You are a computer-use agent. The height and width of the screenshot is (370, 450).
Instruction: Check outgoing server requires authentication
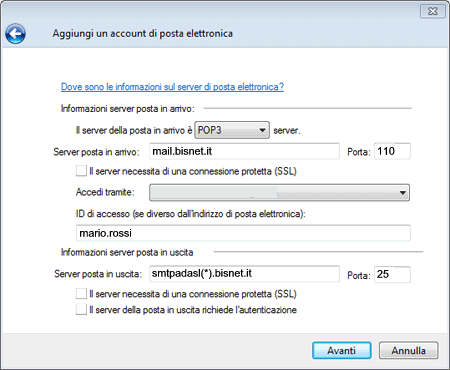pyautogui.click(x=81, y=309)
